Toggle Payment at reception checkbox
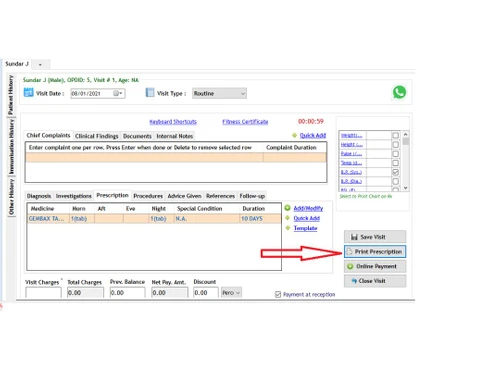 278,294
